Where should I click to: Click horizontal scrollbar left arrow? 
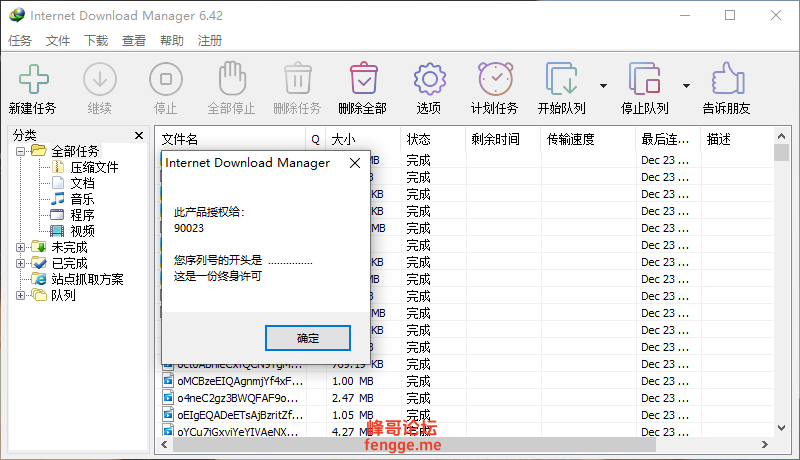(x=164, y=445)
